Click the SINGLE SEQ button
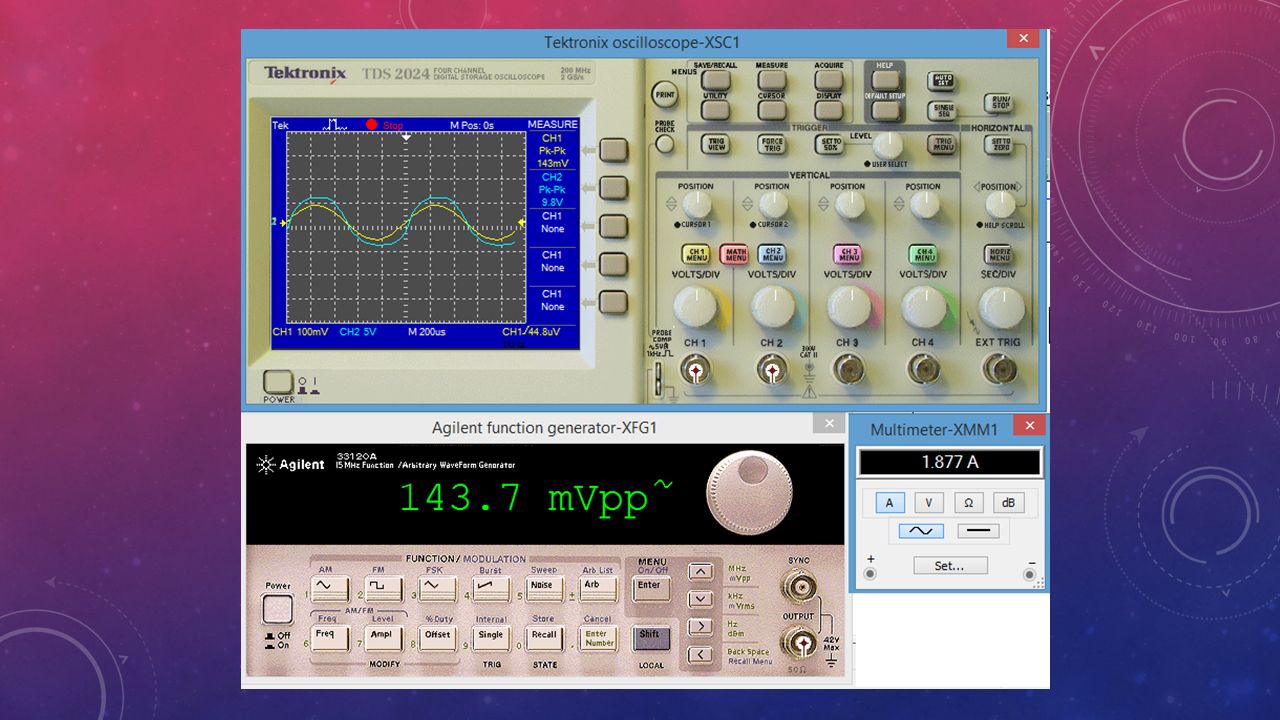 941,110
